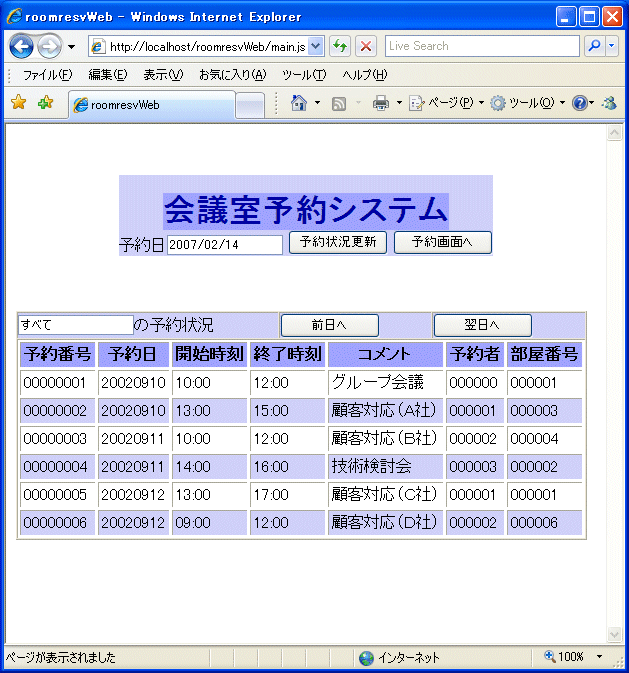The height and width of the screenshot is (673, 629).
Task: Click the Print icon
Action: (x=381, y=103)
